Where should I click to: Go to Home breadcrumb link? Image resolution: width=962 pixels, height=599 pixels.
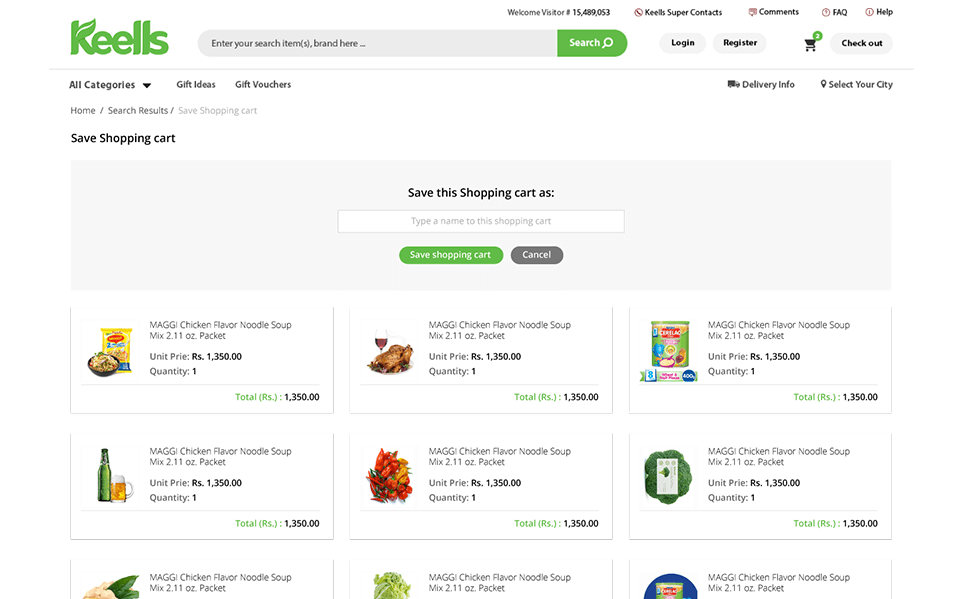point(83,111)
